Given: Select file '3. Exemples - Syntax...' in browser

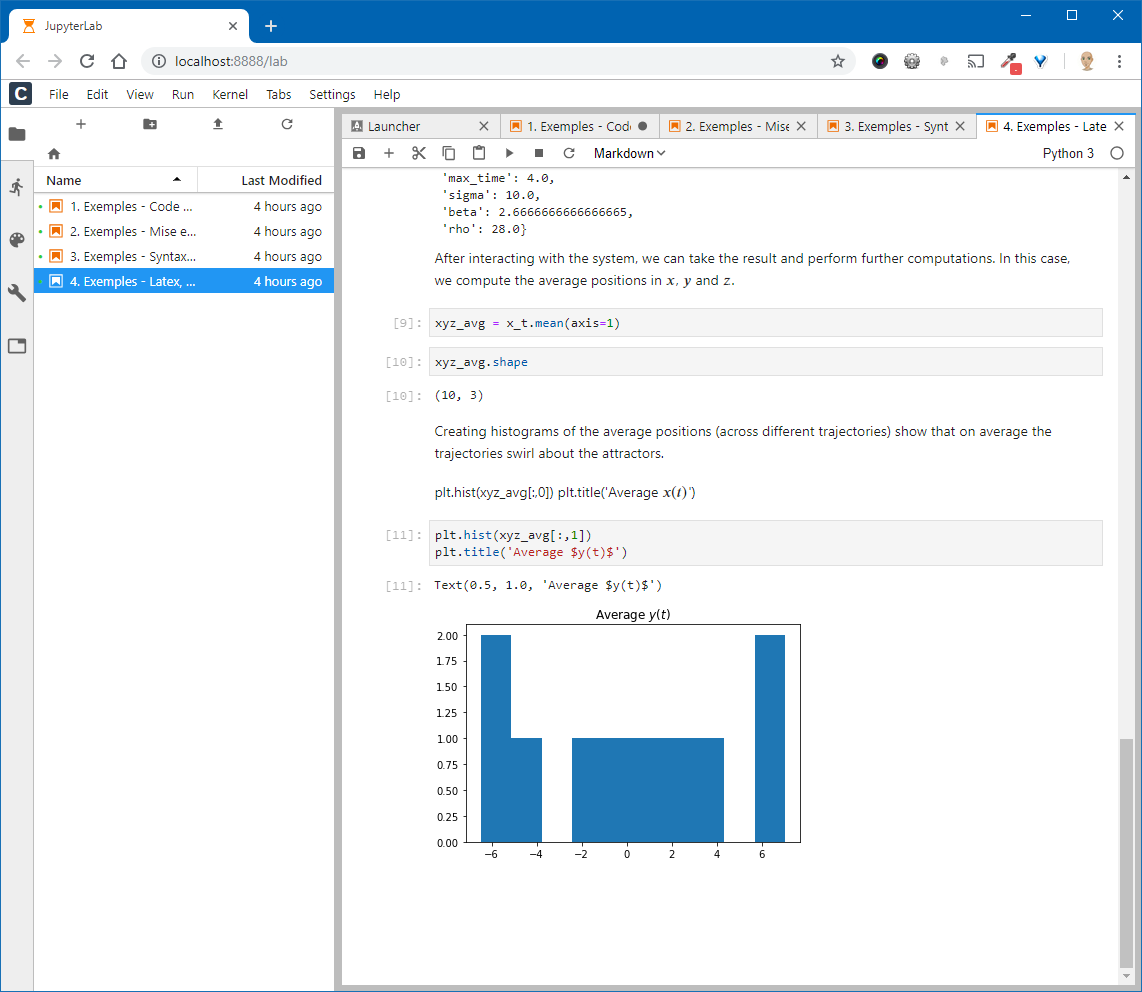Looking at the screenshot, I should 184,256.
